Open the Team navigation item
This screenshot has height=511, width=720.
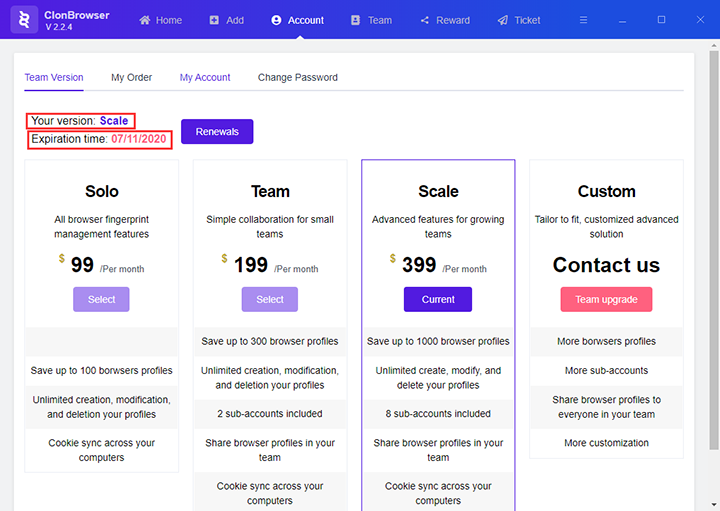coord(371,20)
